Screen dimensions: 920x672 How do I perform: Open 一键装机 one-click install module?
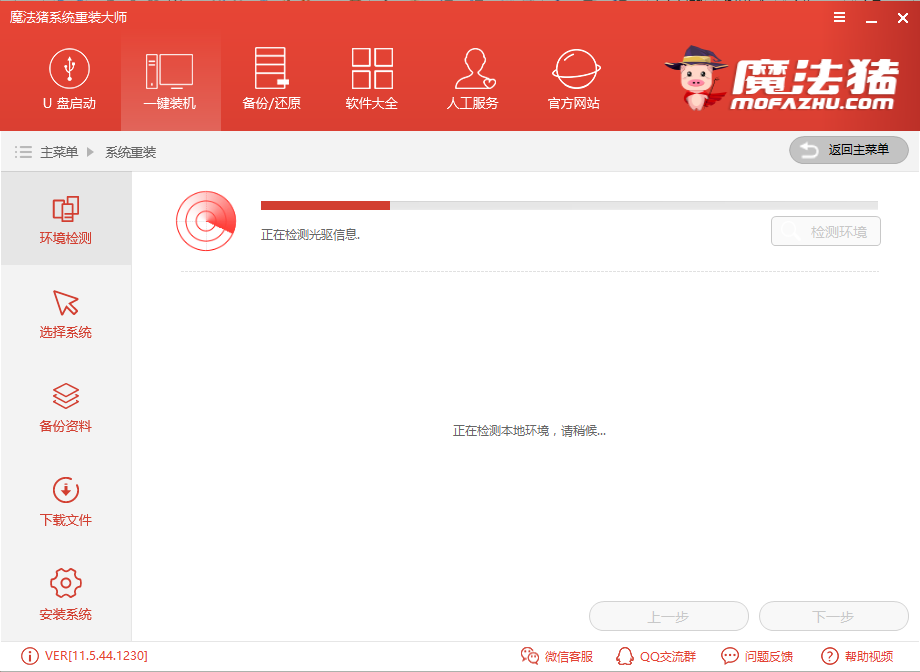click(x=170, y=80)
